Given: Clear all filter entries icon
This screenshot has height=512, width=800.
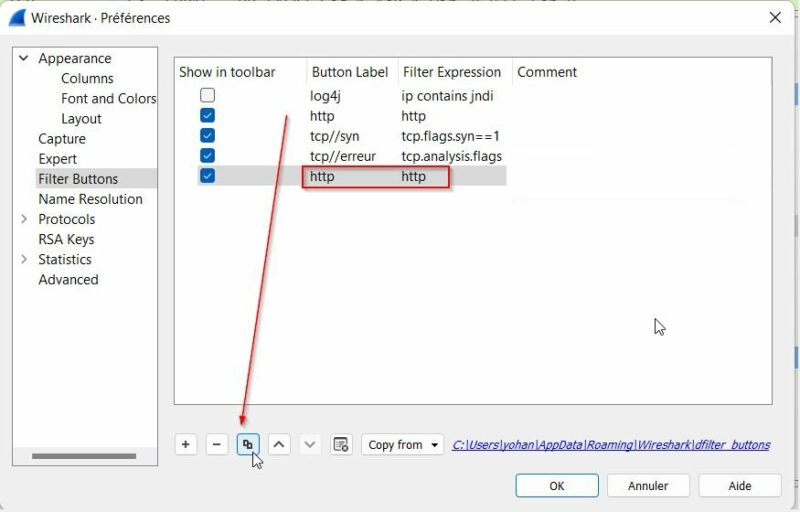Looking at the screenshot, I should tap(341, 445).
